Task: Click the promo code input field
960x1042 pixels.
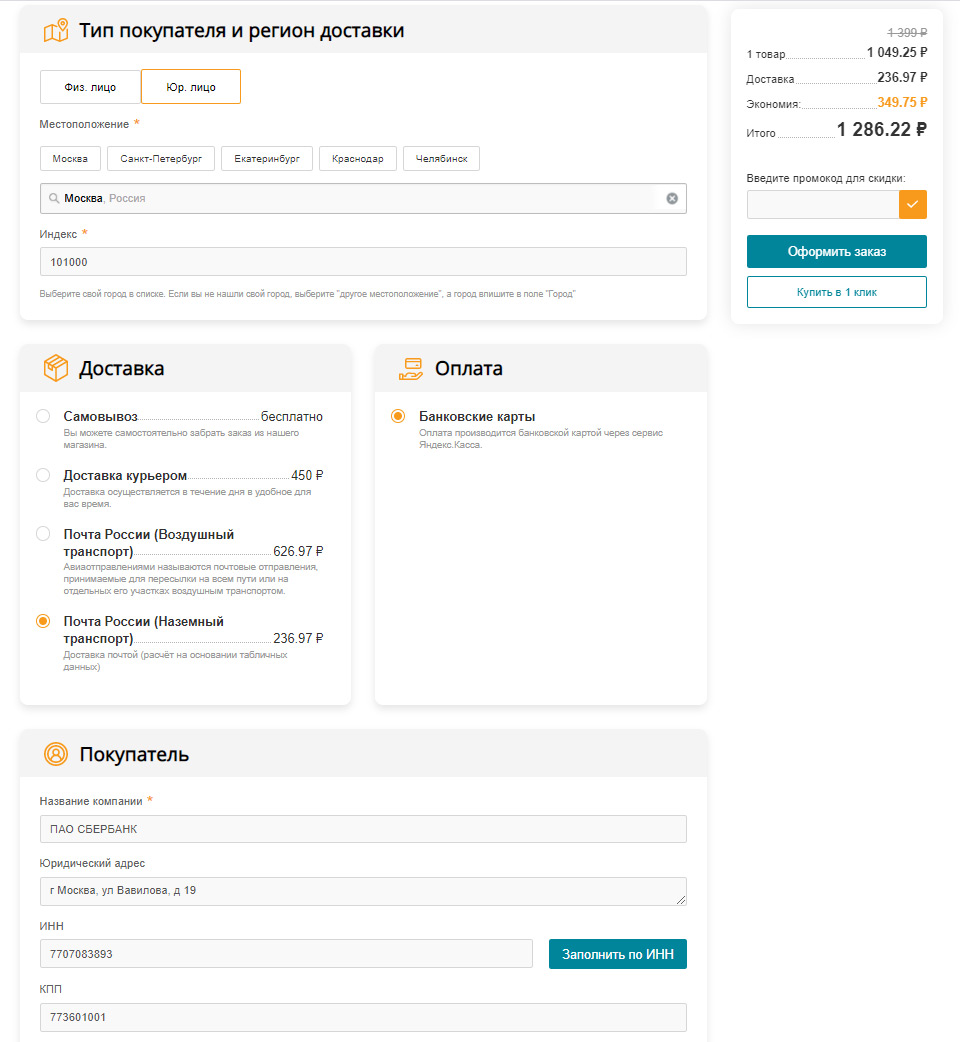Action: tap(822, 204)
